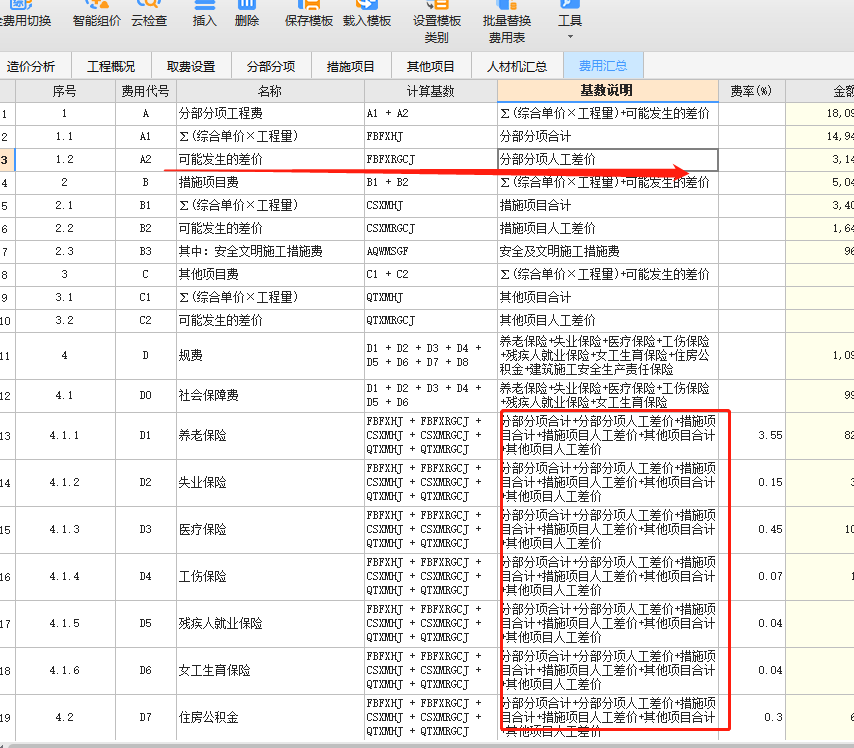The height and width of the screenshot is (748, 854).
Task: Edit the 分部分项人工差价 description cell
Action: point(608,160)
